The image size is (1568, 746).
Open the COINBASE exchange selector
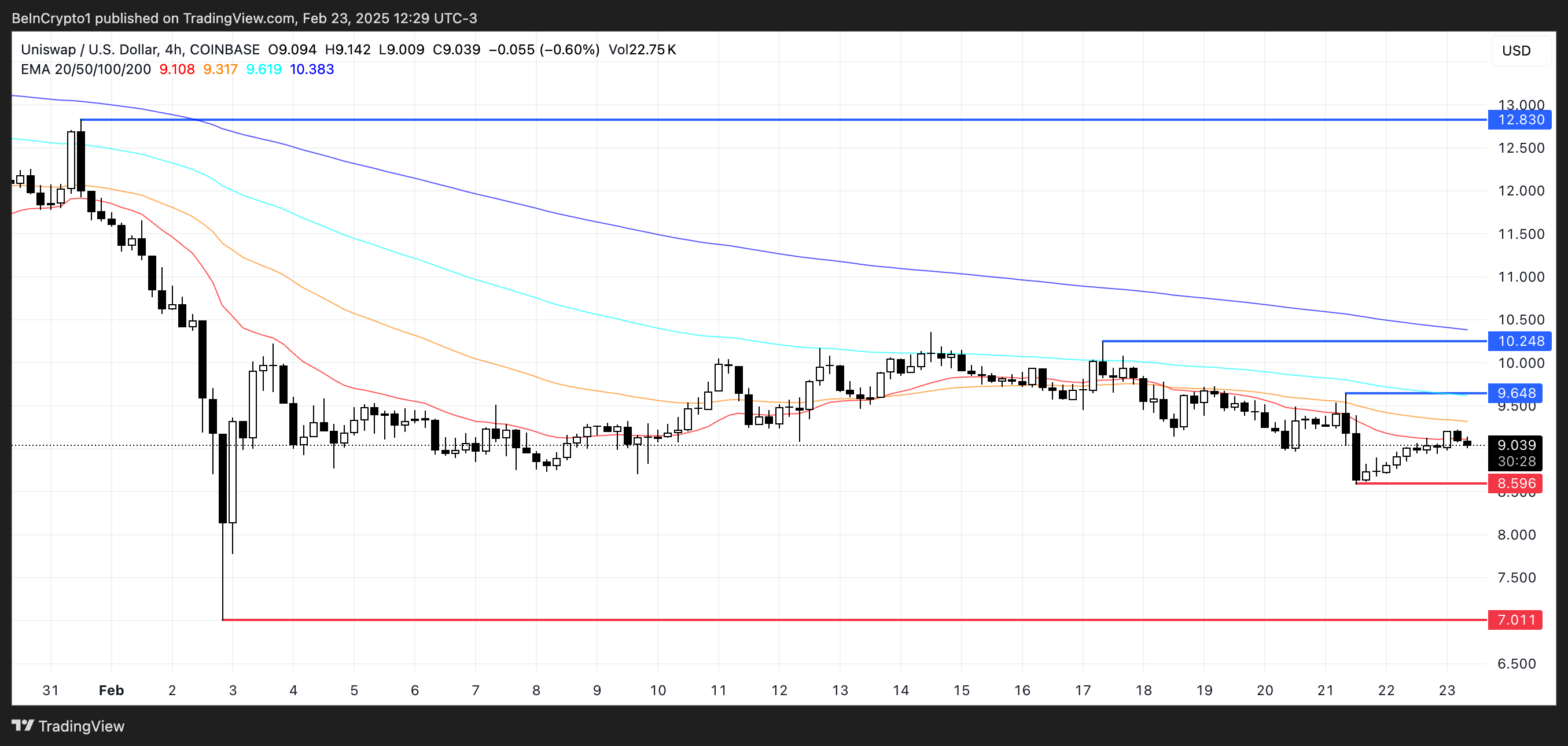[x=223, y=50]
